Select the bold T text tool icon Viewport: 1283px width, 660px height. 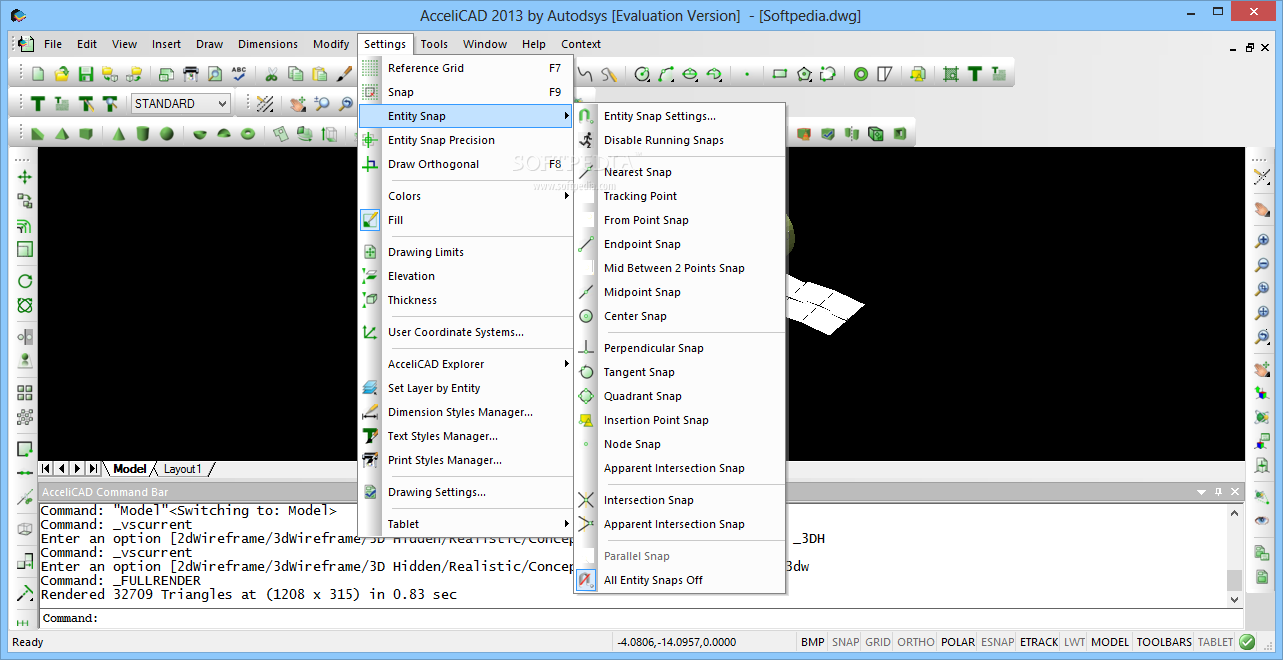[x=38, y=104]
